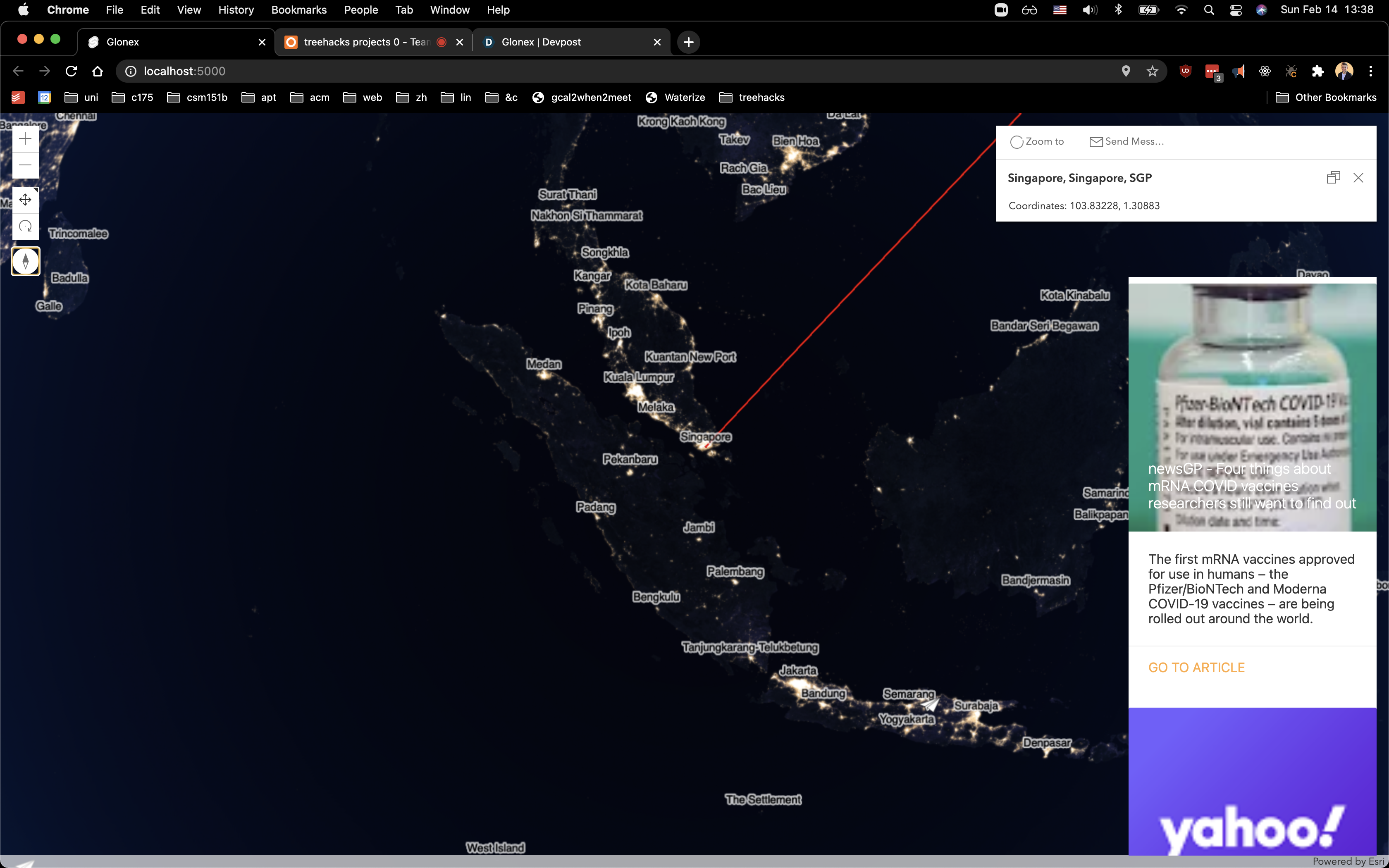
Task: Select the pan navigation tool
Action: click(x=25, y=200)
